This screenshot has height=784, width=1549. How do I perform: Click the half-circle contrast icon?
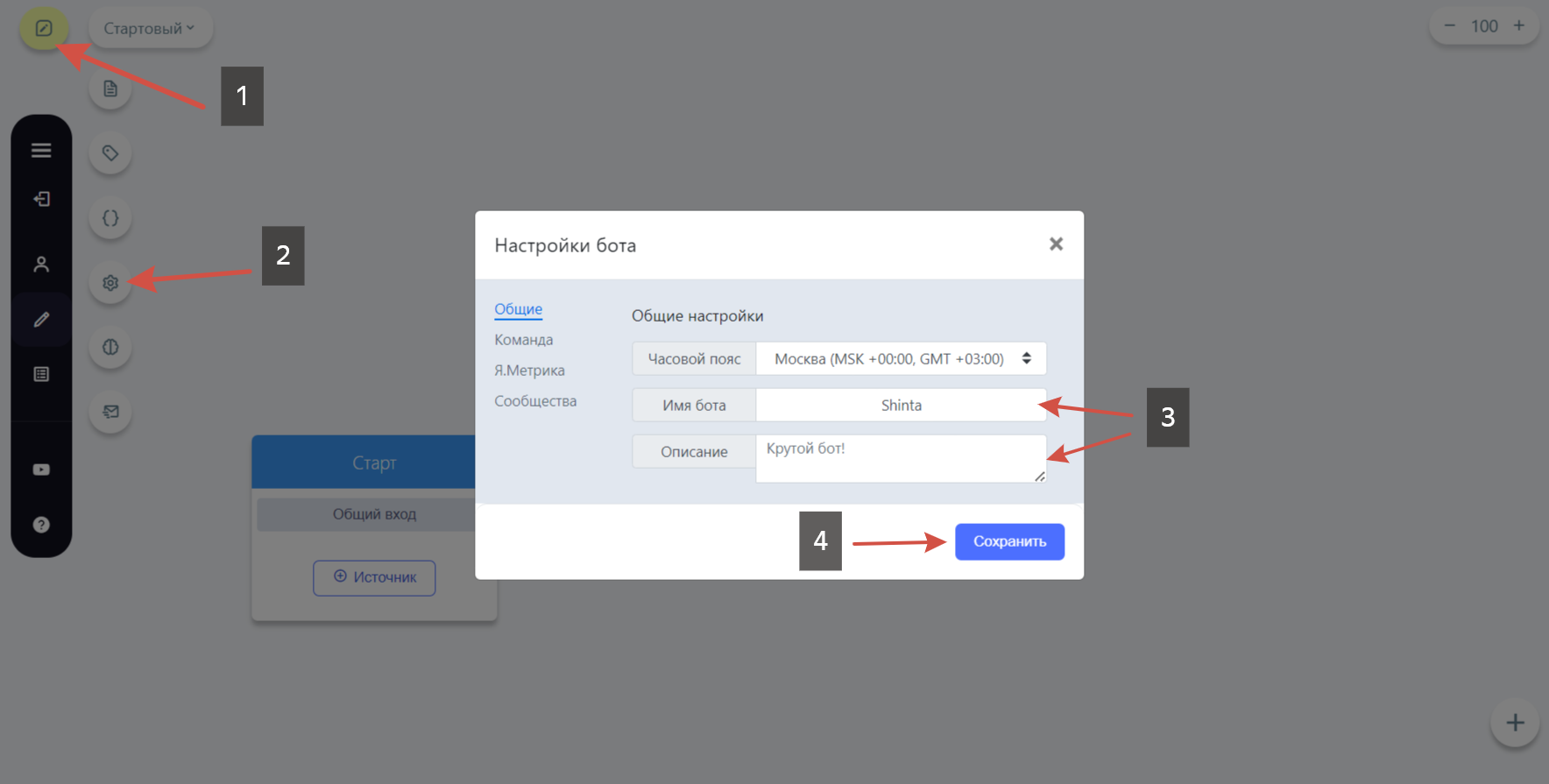point(110,347)
